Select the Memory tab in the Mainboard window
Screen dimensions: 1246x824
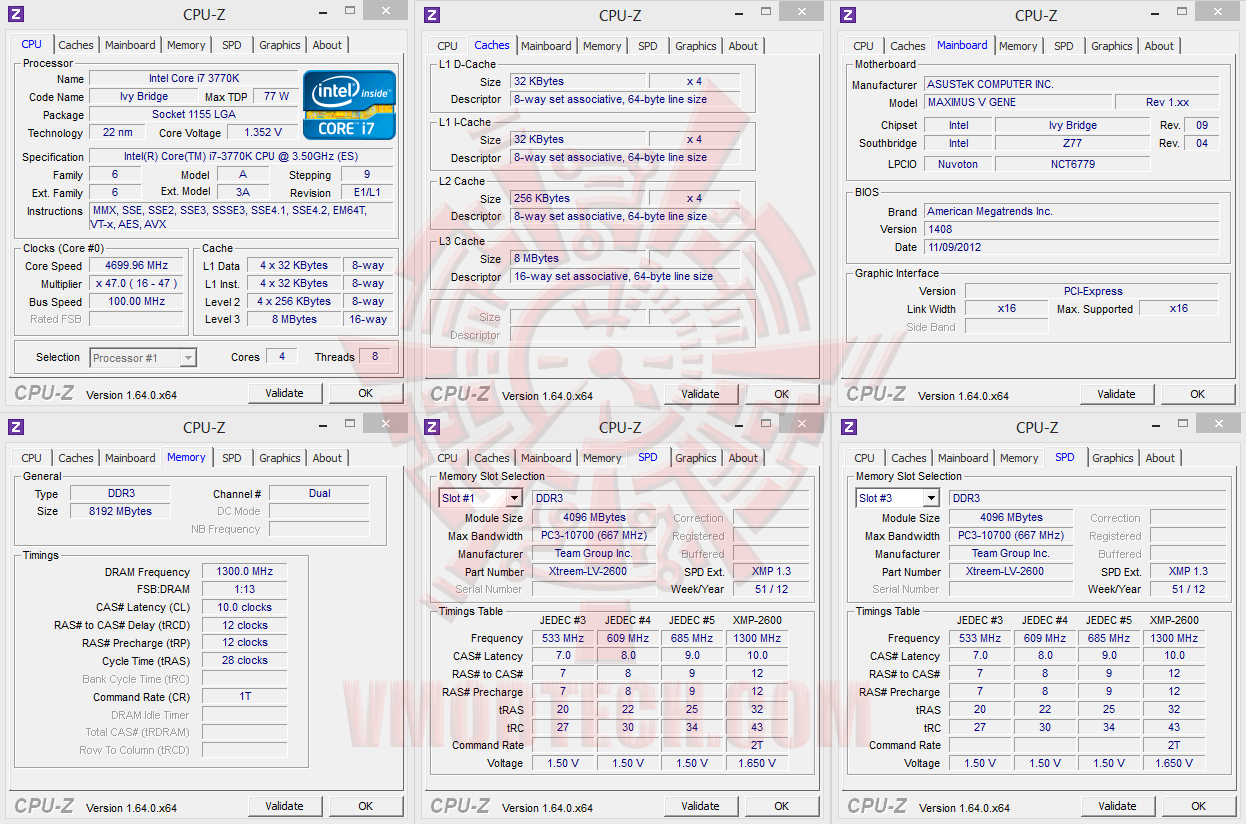pyautogui.click(x=1018, y=46)
